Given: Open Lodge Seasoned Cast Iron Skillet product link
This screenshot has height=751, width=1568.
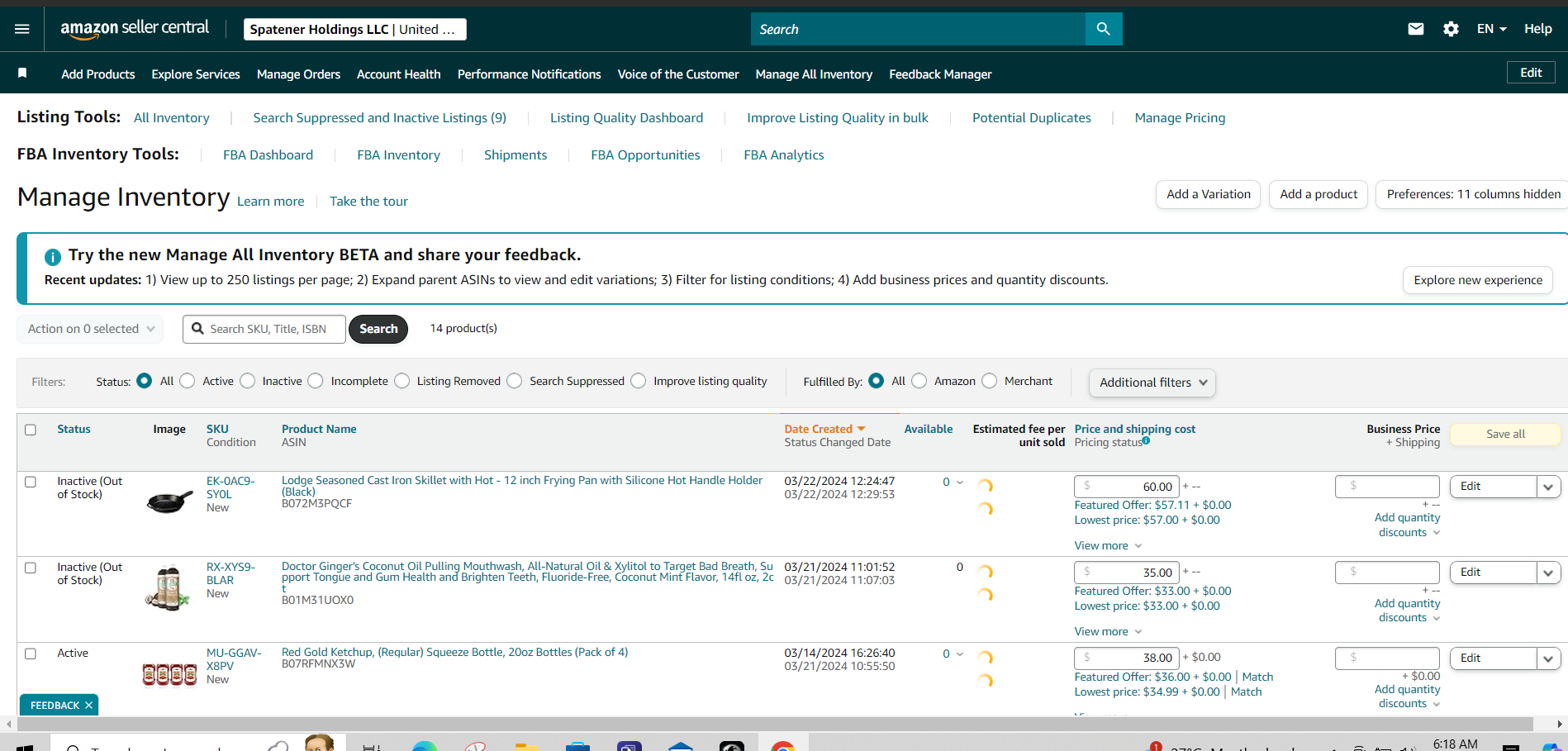Looking at the screenshot, I should pos(522,486).
